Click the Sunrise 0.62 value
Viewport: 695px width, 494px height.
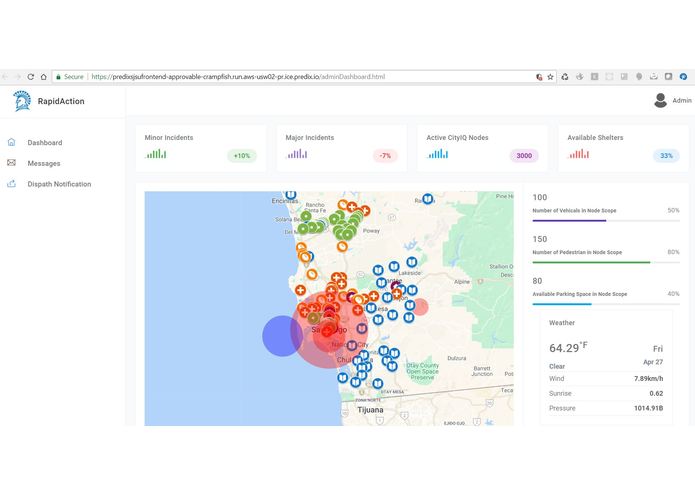click(x=656, y=393)
